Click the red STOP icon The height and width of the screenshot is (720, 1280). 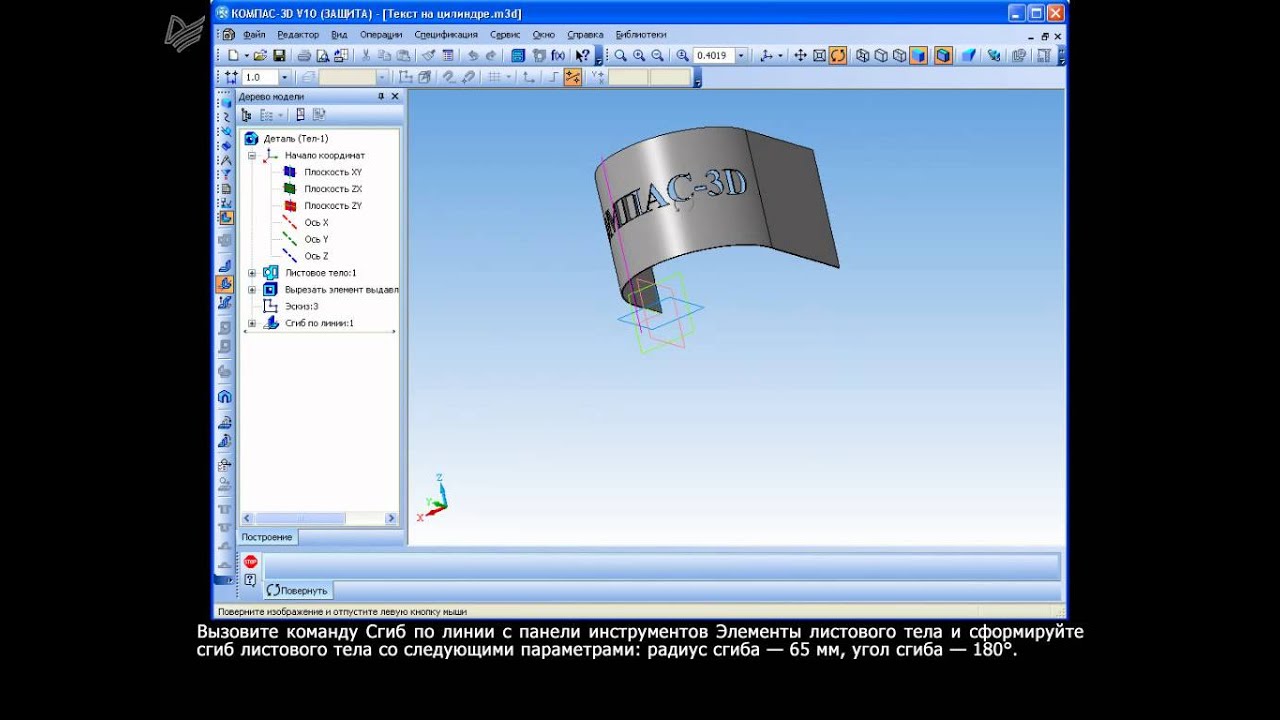click(250, 562)
